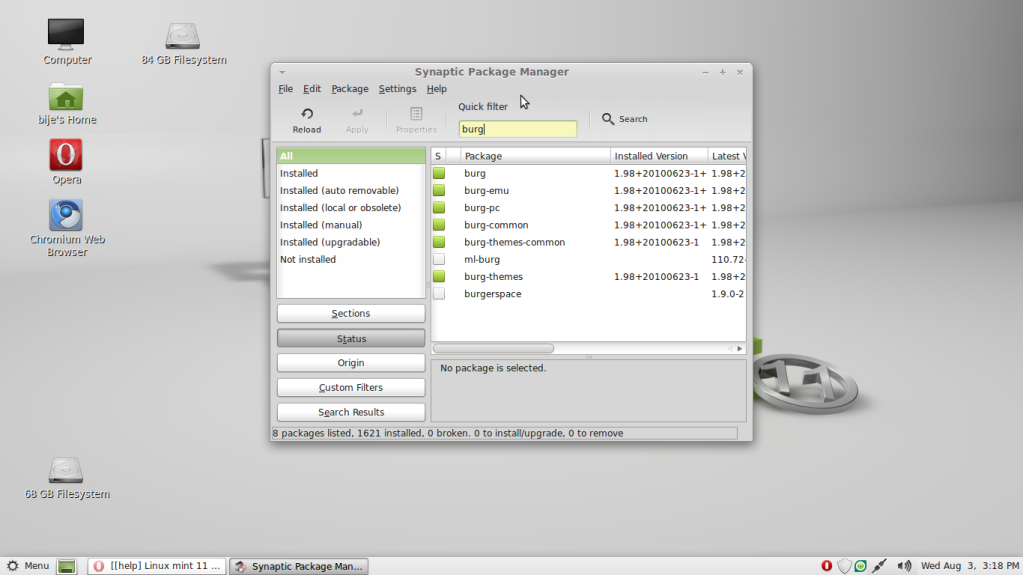Open the Properties toolbar icon

click(416, 114)
